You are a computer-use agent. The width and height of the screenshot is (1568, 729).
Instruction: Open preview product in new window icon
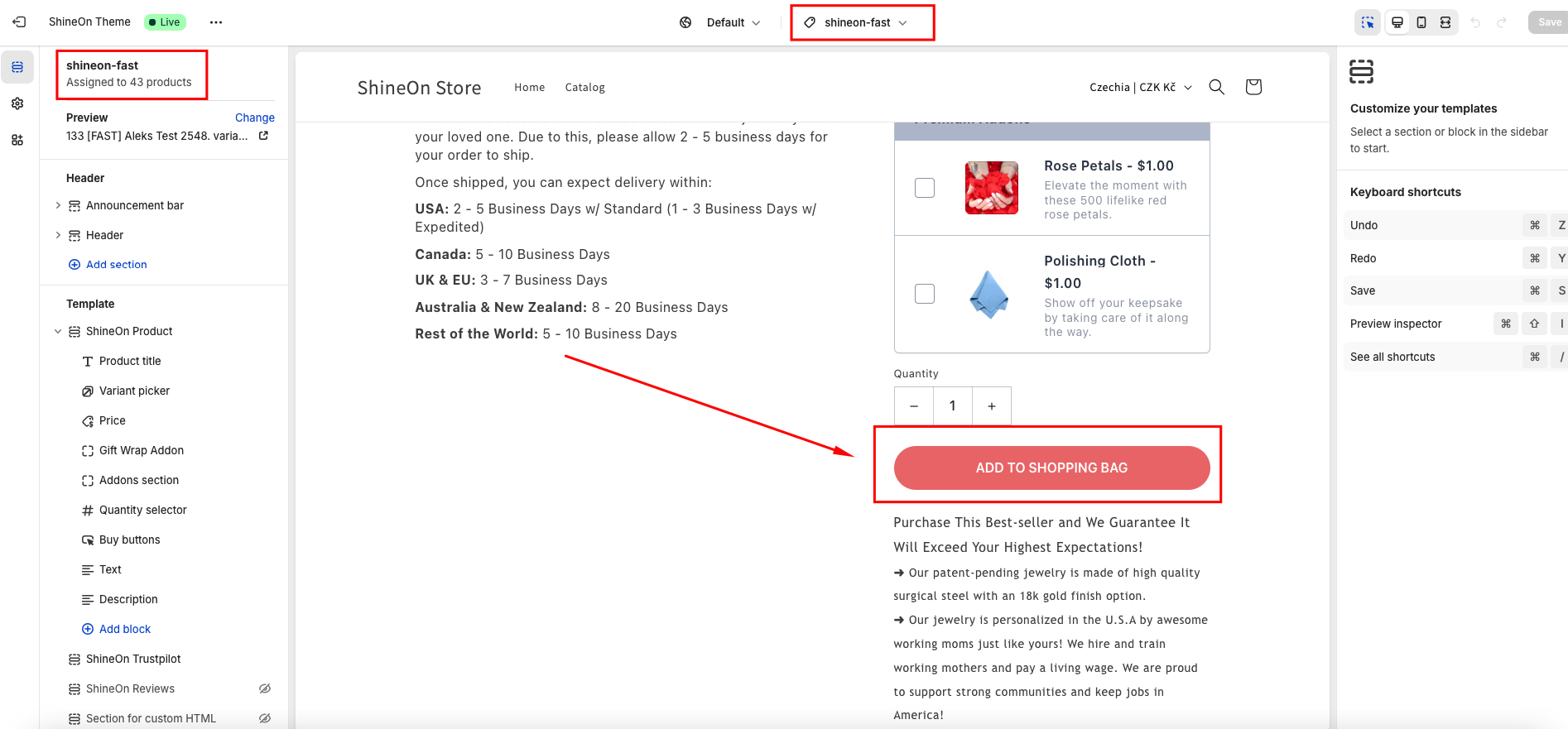(x=263, y=136)
